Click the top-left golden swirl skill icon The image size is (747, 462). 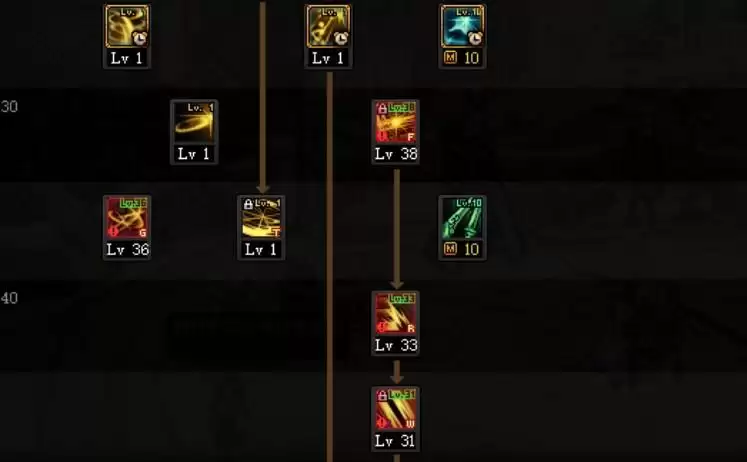click(127, 26)
